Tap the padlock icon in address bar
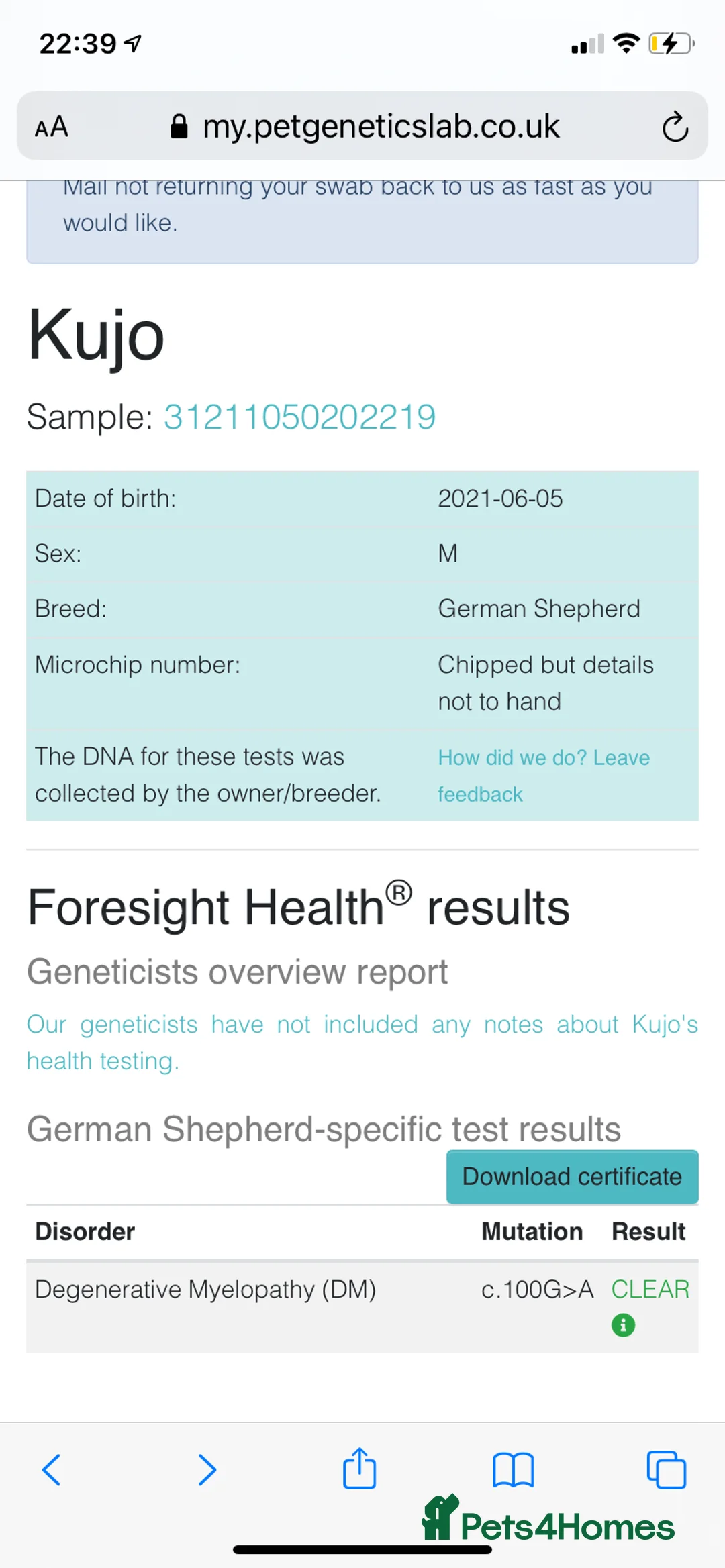Viewport: 725px width, 1568px height. pyautogui.click(x=179, y=126)
